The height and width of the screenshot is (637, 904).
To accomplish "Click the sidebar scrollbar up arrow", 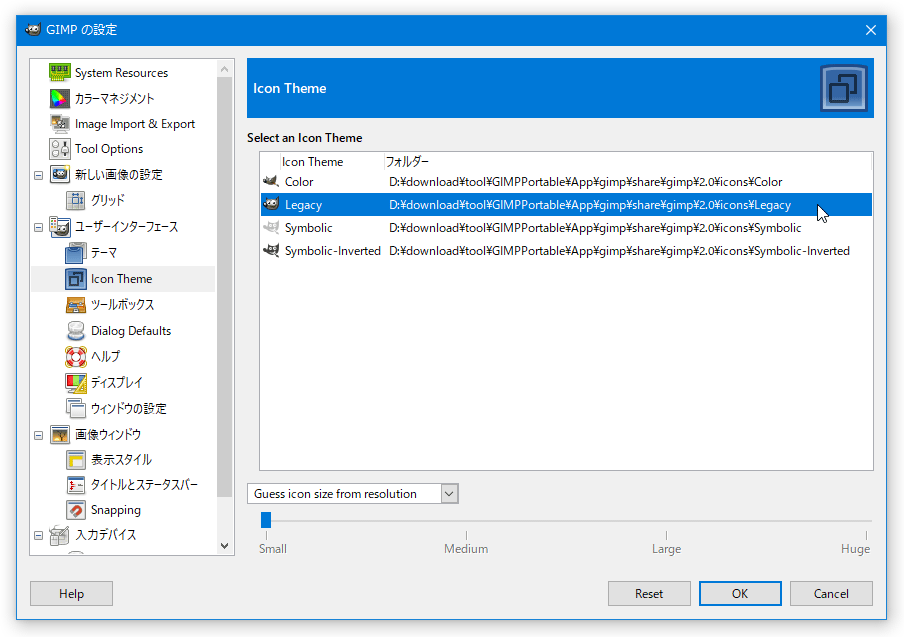I will [225, 69].
